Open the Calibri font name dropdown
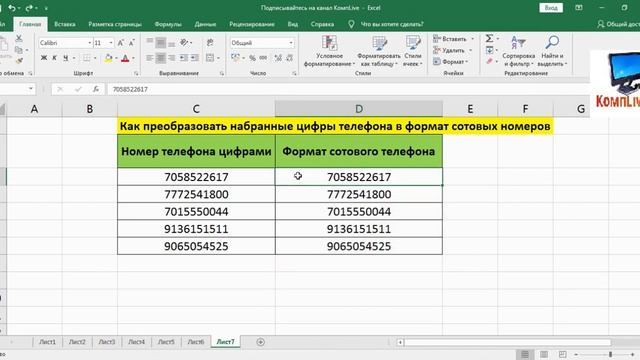The image size is (640, 360). coord(89,43)
